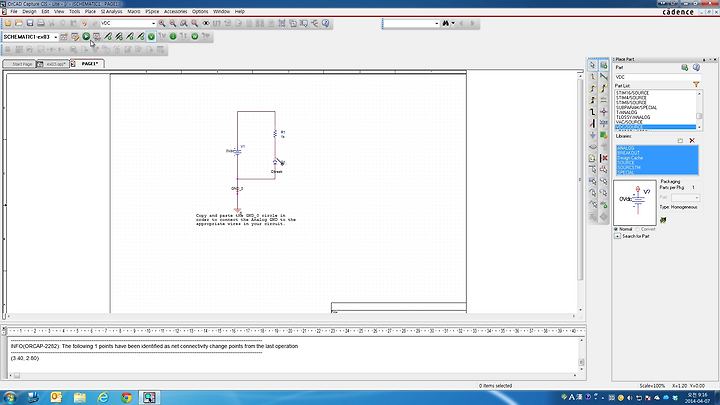This screenshot has width=720, height=405.
Task: Click the Voltage marker probe icon
Action: pos(108,36)
